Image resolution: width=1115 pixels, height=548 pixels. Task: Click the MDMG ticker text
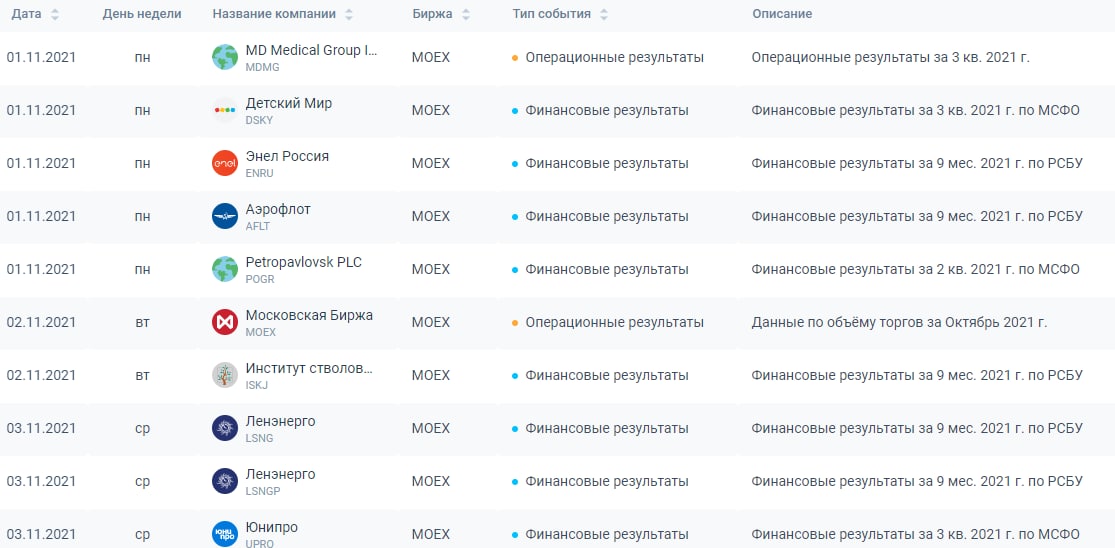262,67
